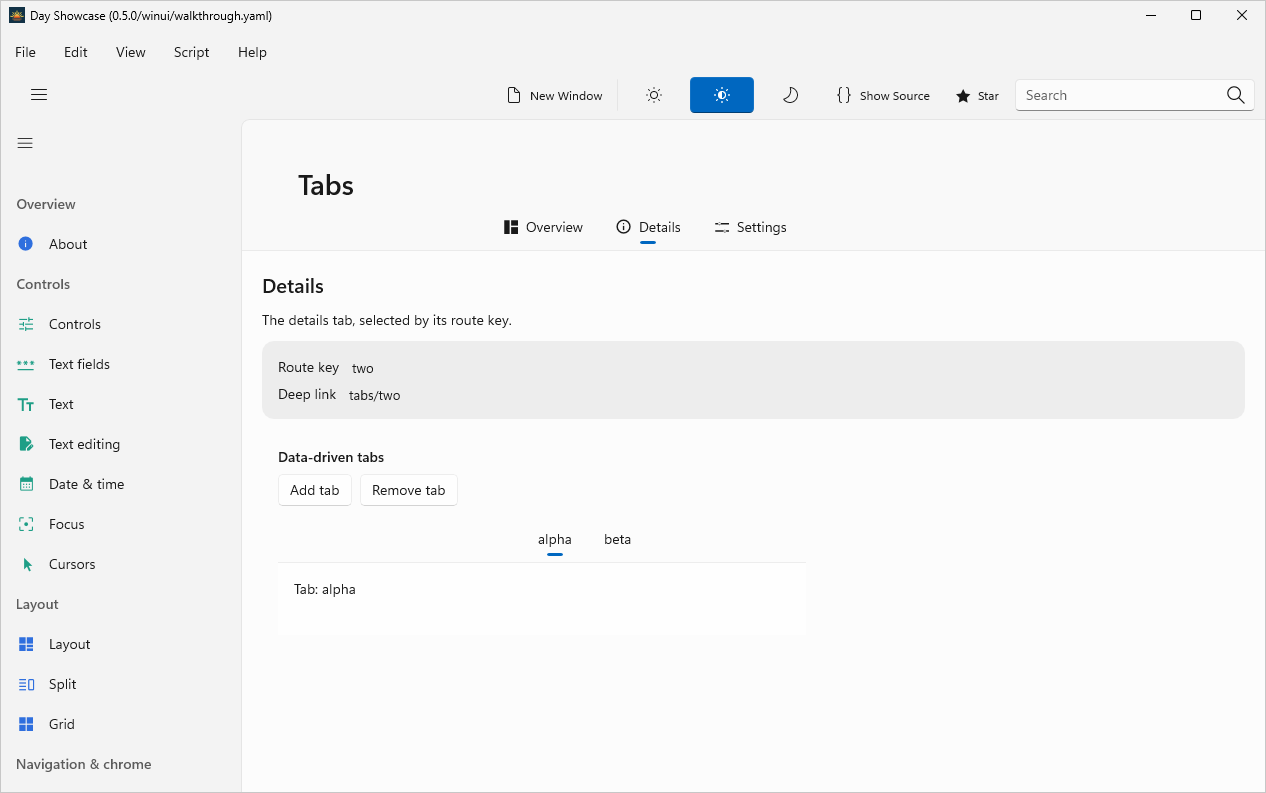The image size is (1266, 793).
Task: Open the Edit menu
Action: [x=76, y=52]
